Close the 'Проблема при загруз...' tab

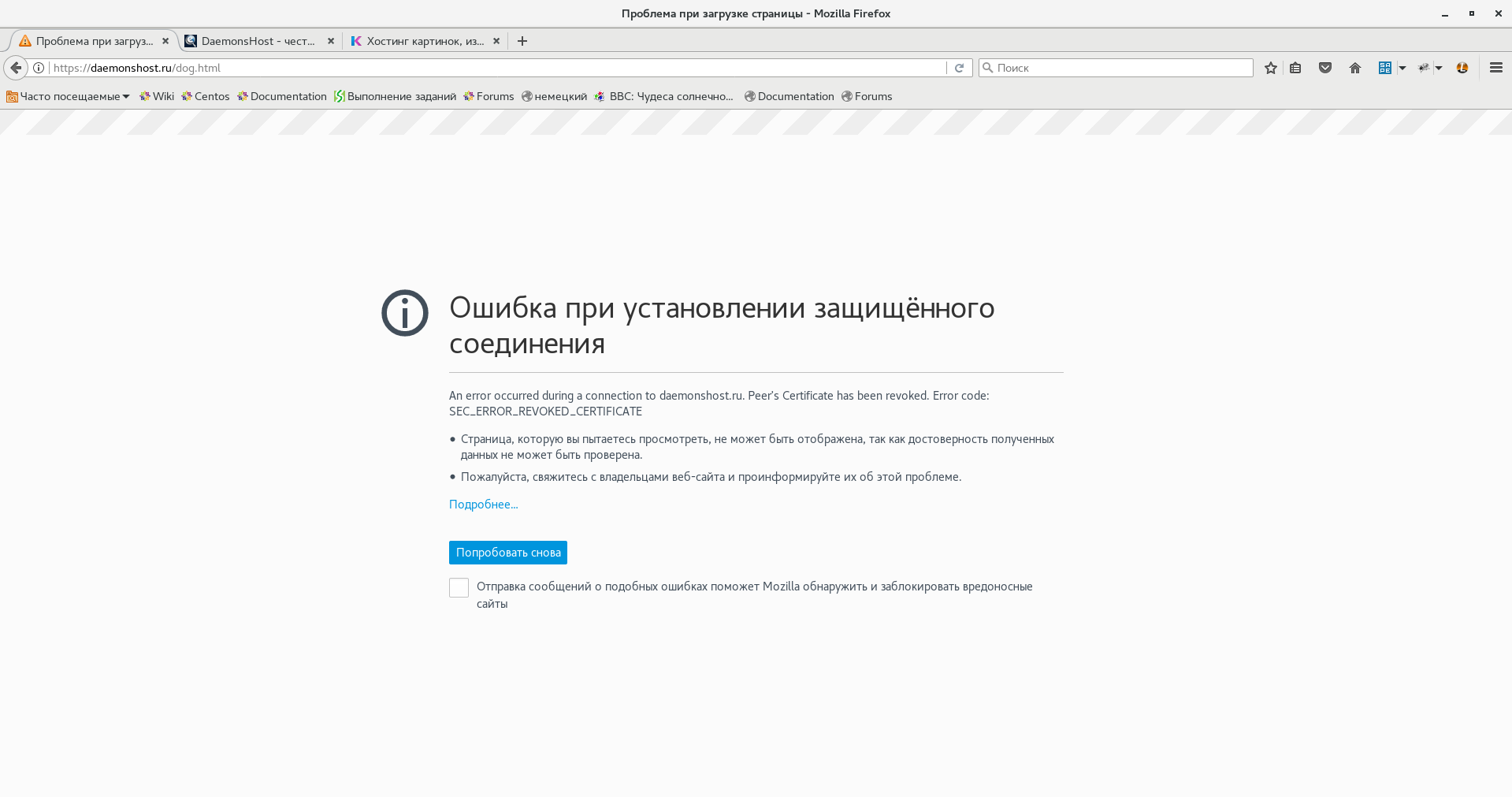tap(165, 41)
